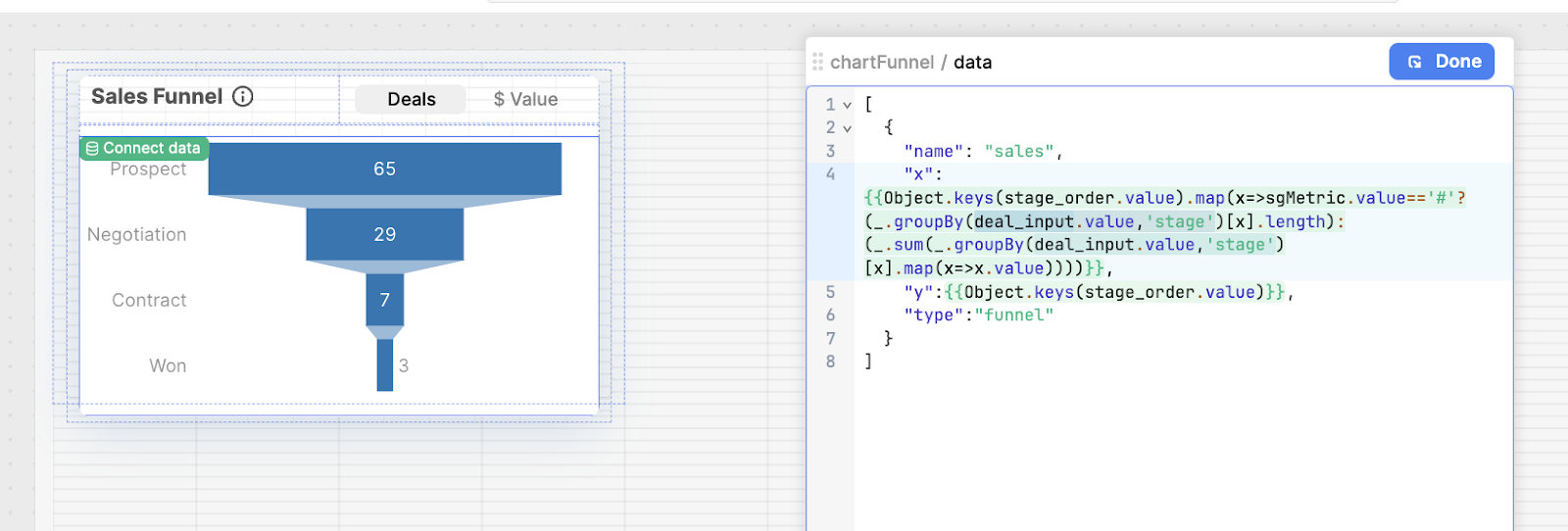Click the Done button in chartFunnel editor
The image size is (1568, 531).
(1442, 62)
